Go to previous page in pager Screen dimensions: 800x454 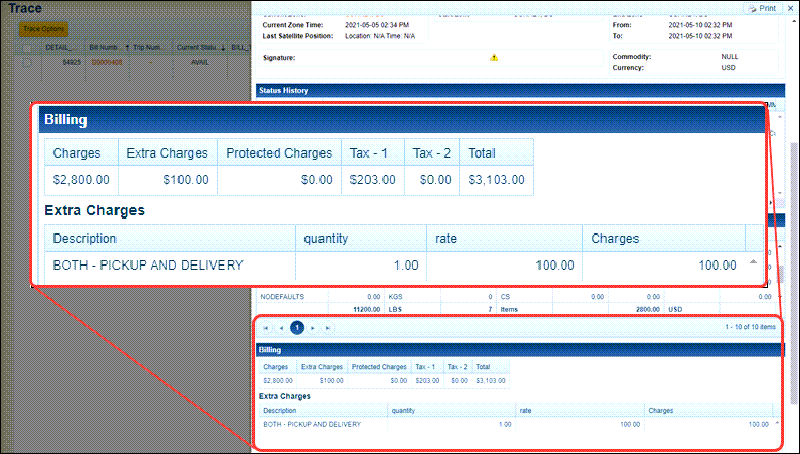[x=281, y=327]
